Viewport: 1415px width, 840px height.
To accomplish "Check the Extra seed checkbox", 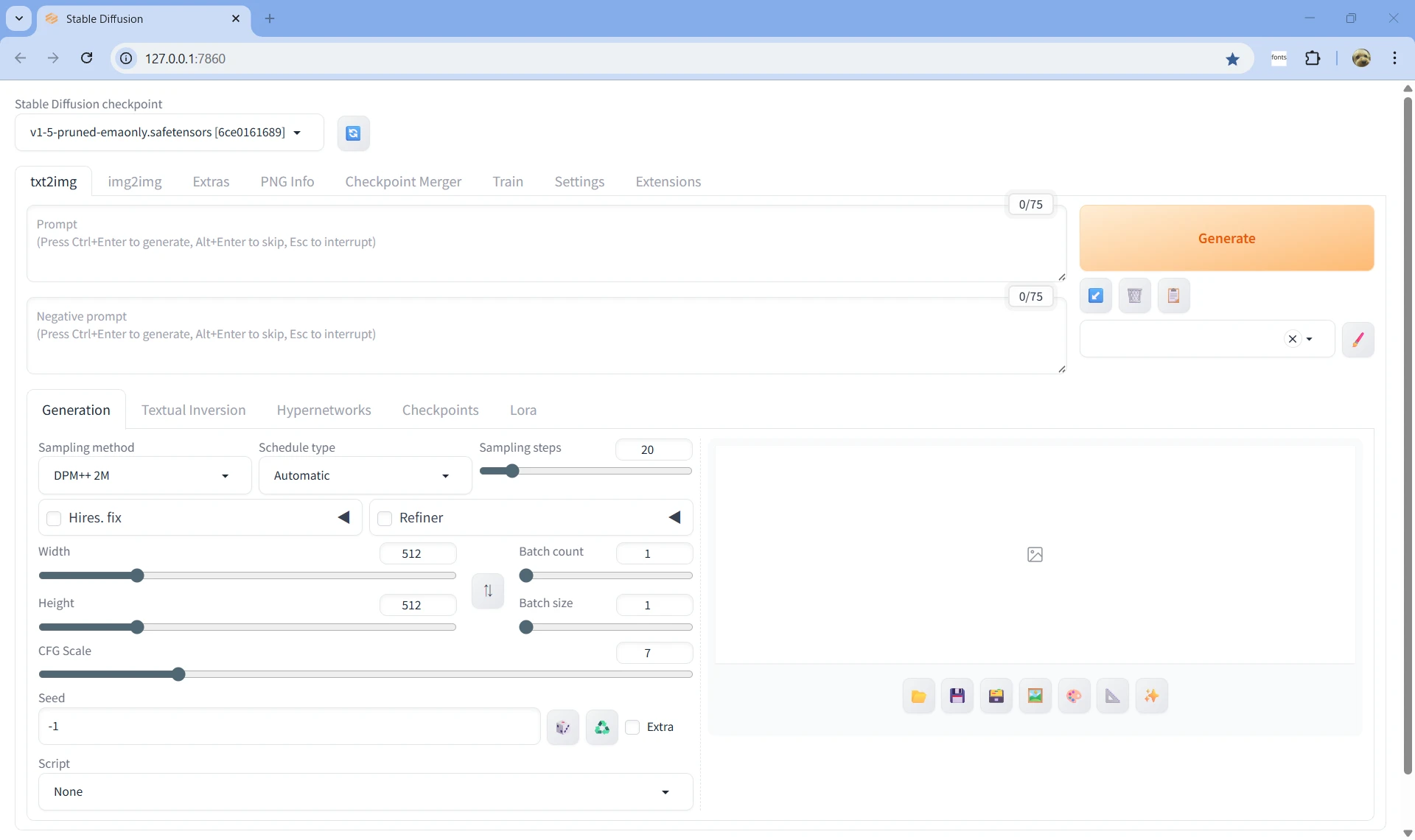I will [x=632, y=727].
